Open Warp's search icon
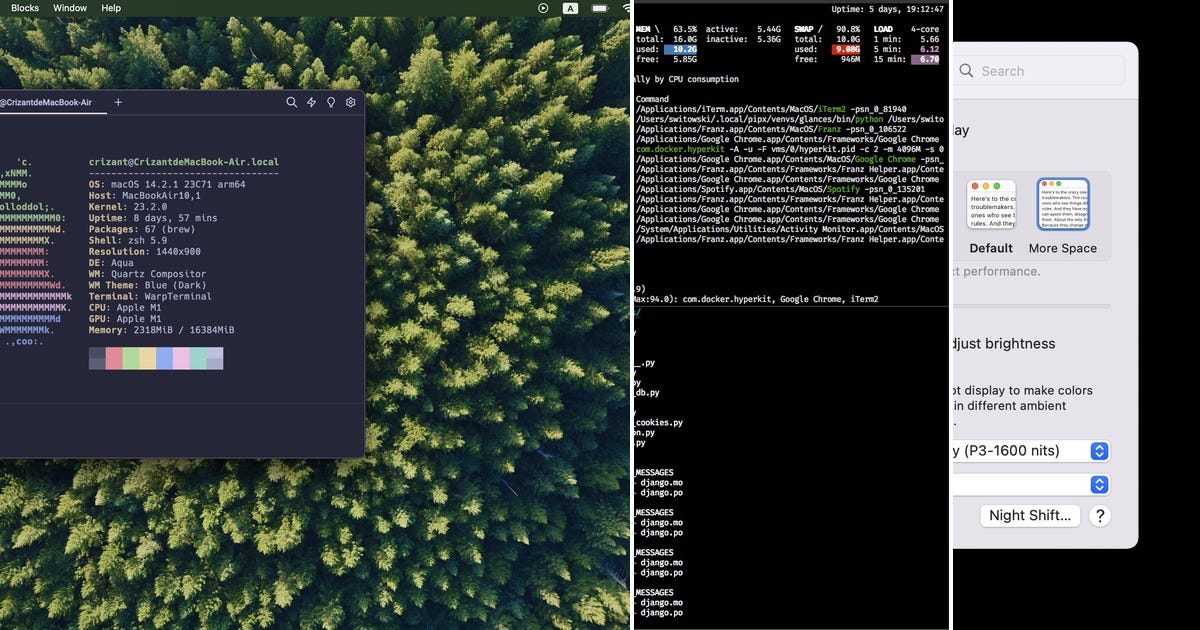Viewport: 1200px width, 630px height. [x=292, y=102]
